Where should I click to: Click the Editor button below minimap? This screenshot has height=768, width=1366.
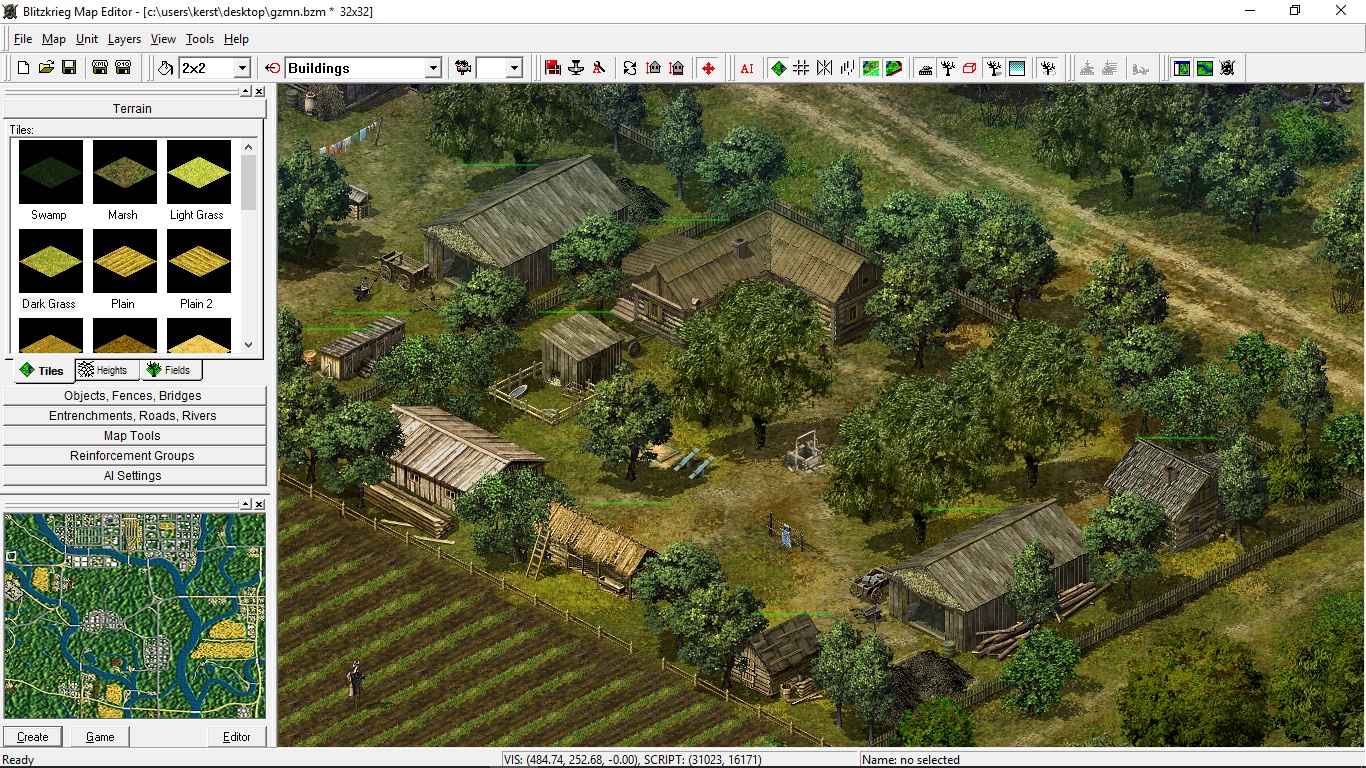point(237,737)
